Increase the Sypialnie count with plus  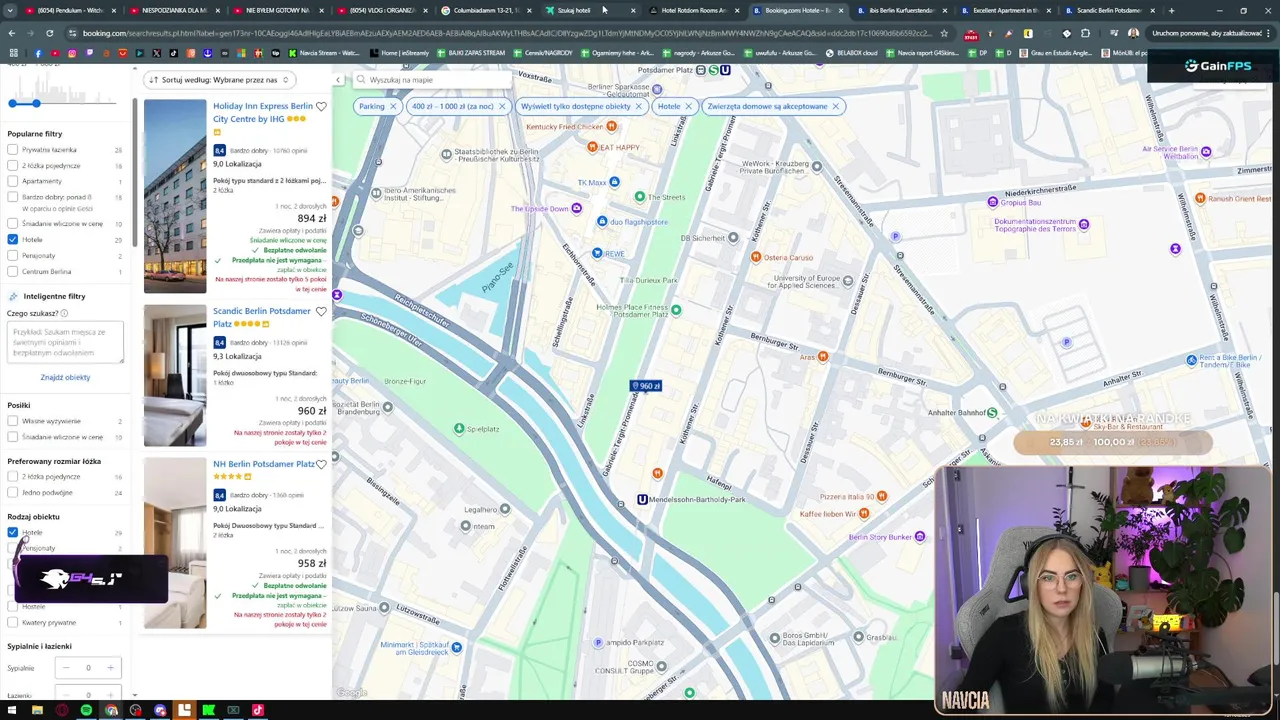tap(110, 668)
